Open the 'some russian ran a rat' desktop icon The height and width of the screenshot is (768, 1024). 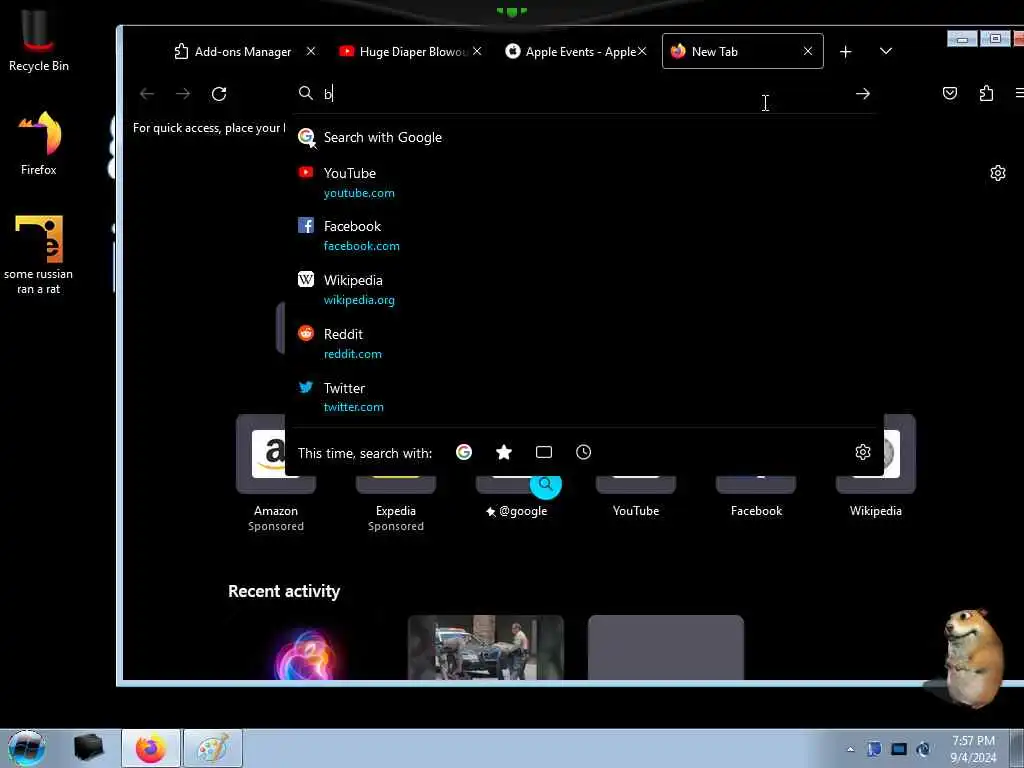point(39,255)
